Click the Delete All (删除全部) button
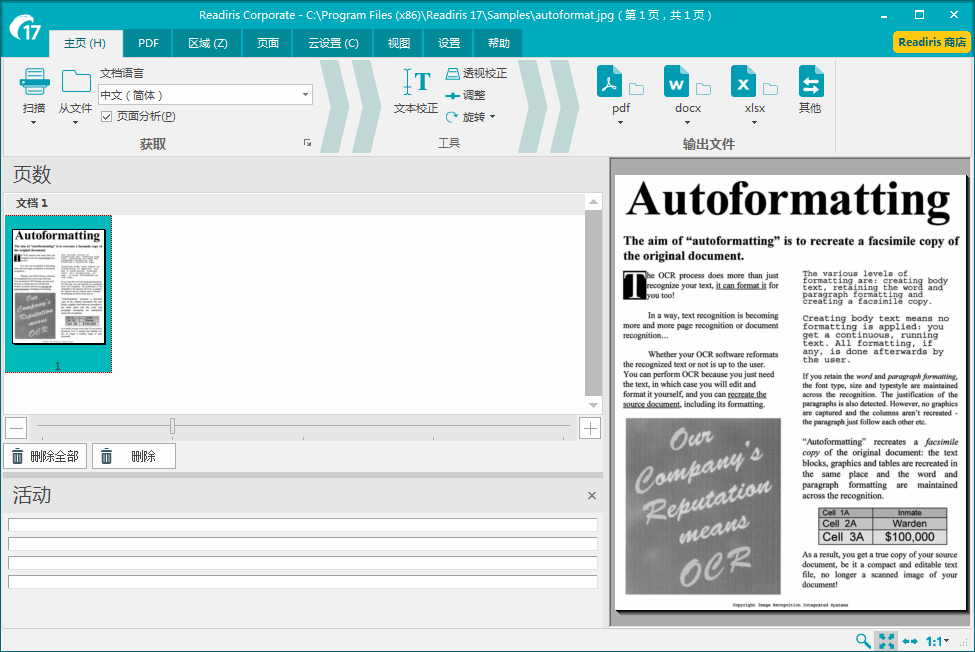Image resolution: width=975 pixels, height=652 pixels. click(x=45, y=457)
